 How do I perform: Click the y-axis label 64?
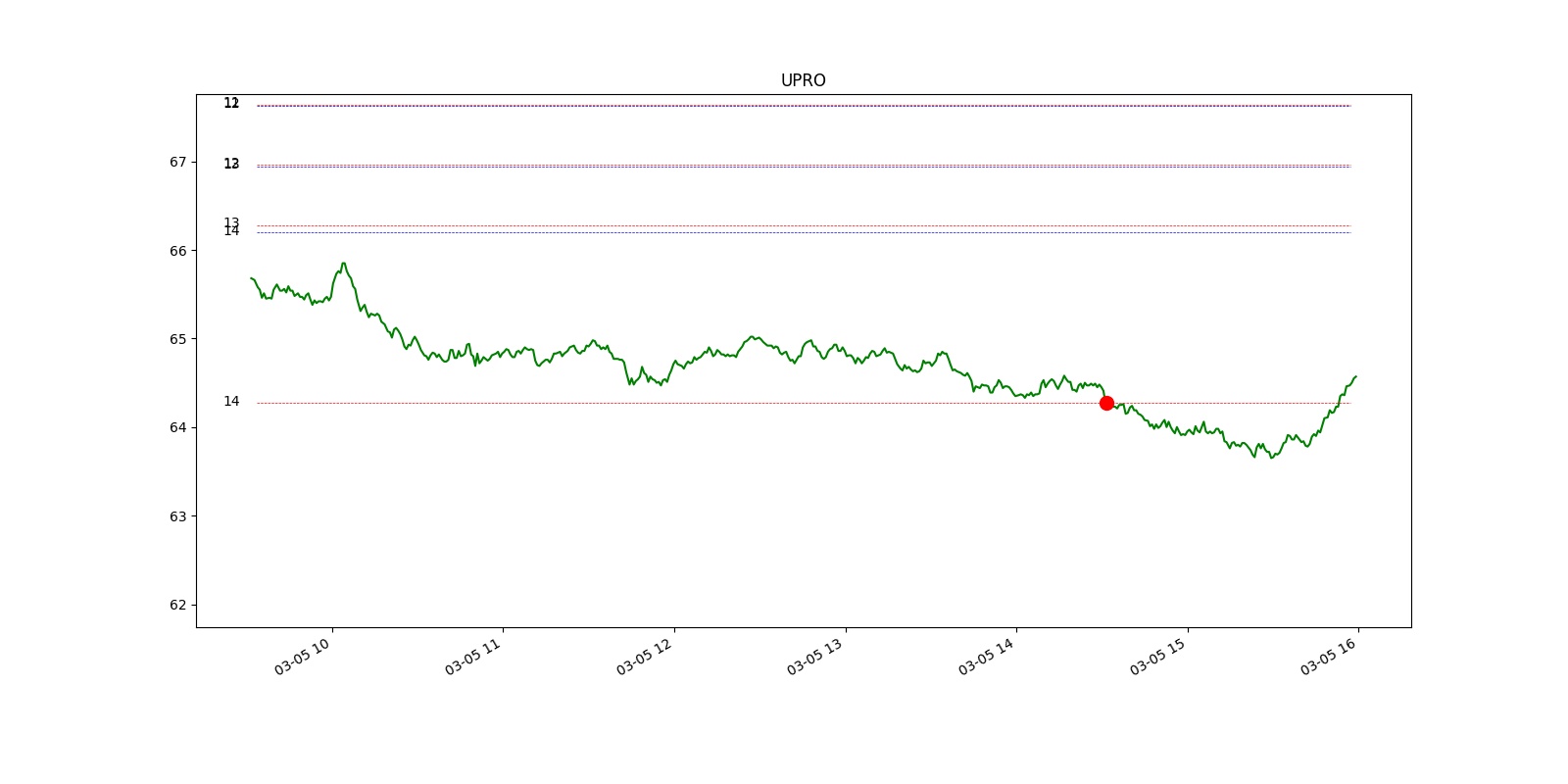point(177,427)
